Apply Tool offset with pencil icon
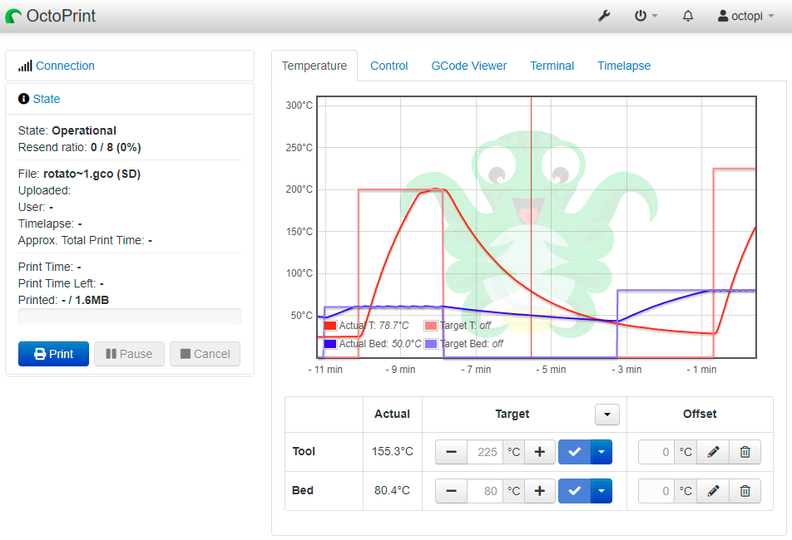 (x=713, y=452)
